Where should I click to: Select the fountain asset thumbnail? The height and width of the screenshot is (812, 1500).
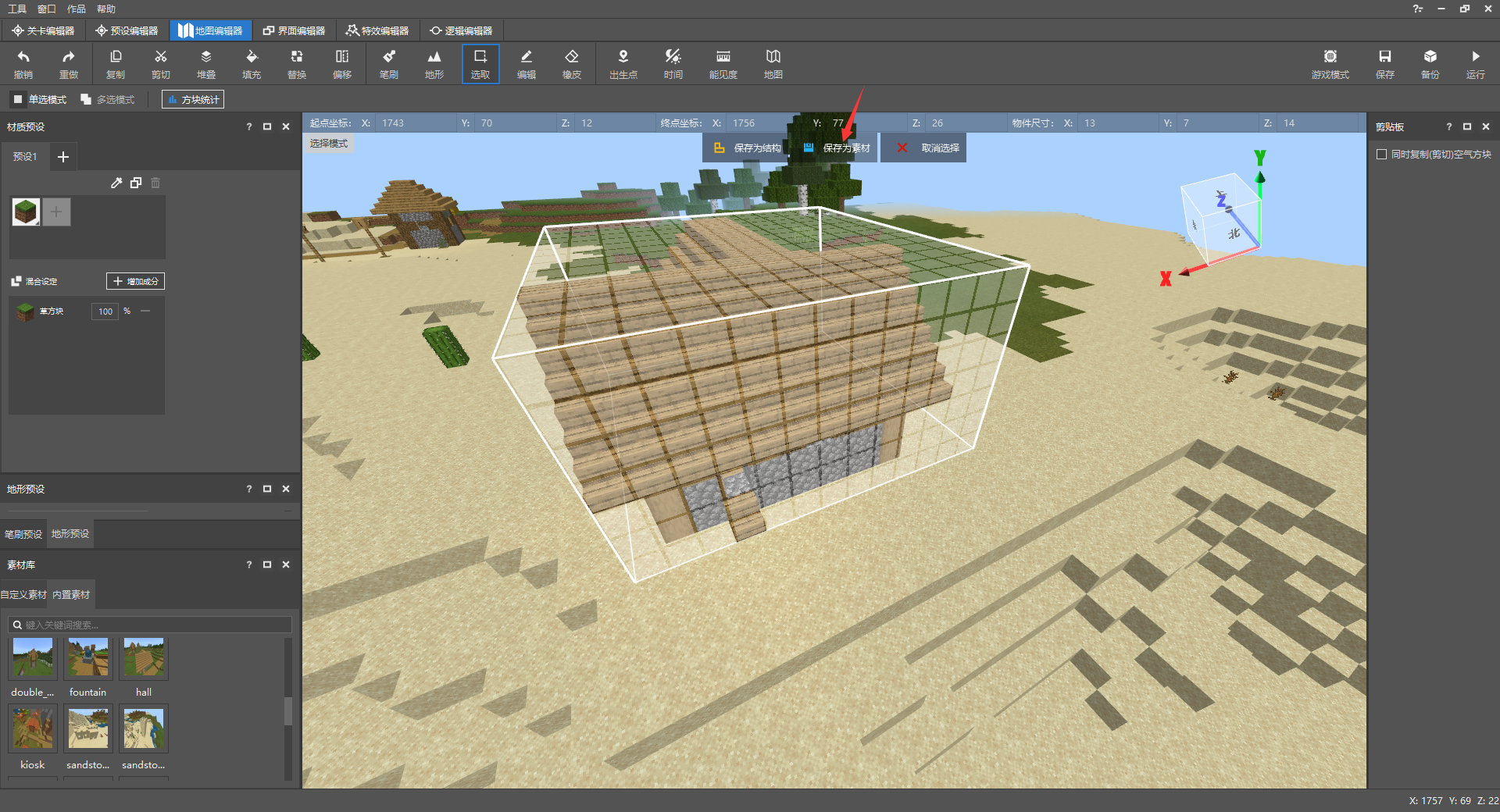coord(88,658)
